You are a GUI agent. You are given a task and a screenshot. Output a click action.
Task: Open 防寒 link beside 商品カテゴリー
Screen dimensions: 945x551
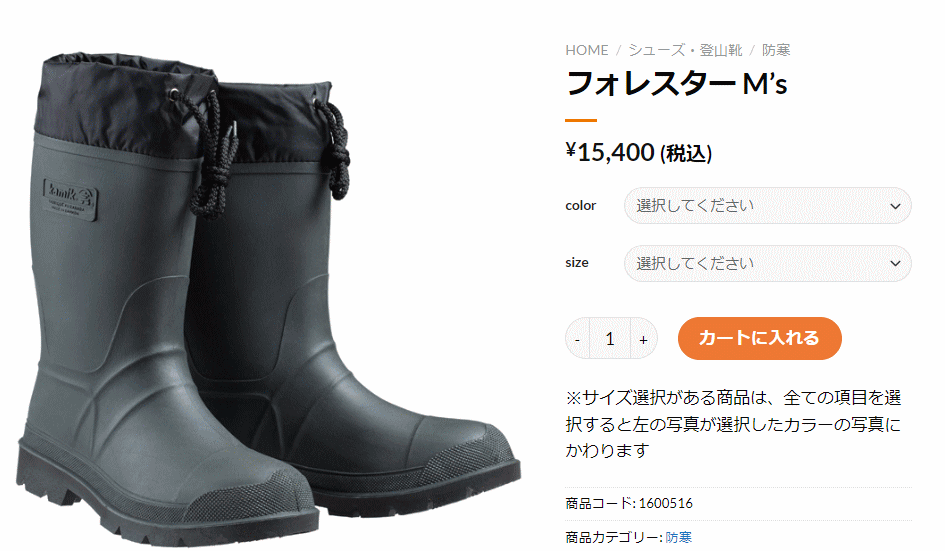tap(679, 537)
